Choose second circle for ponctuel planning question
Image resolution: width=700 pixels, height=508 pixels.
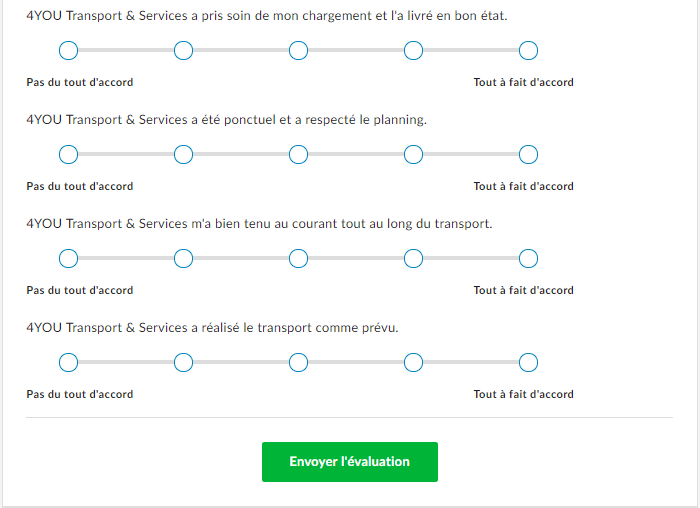pyautogui.click(x=183, y=154)
